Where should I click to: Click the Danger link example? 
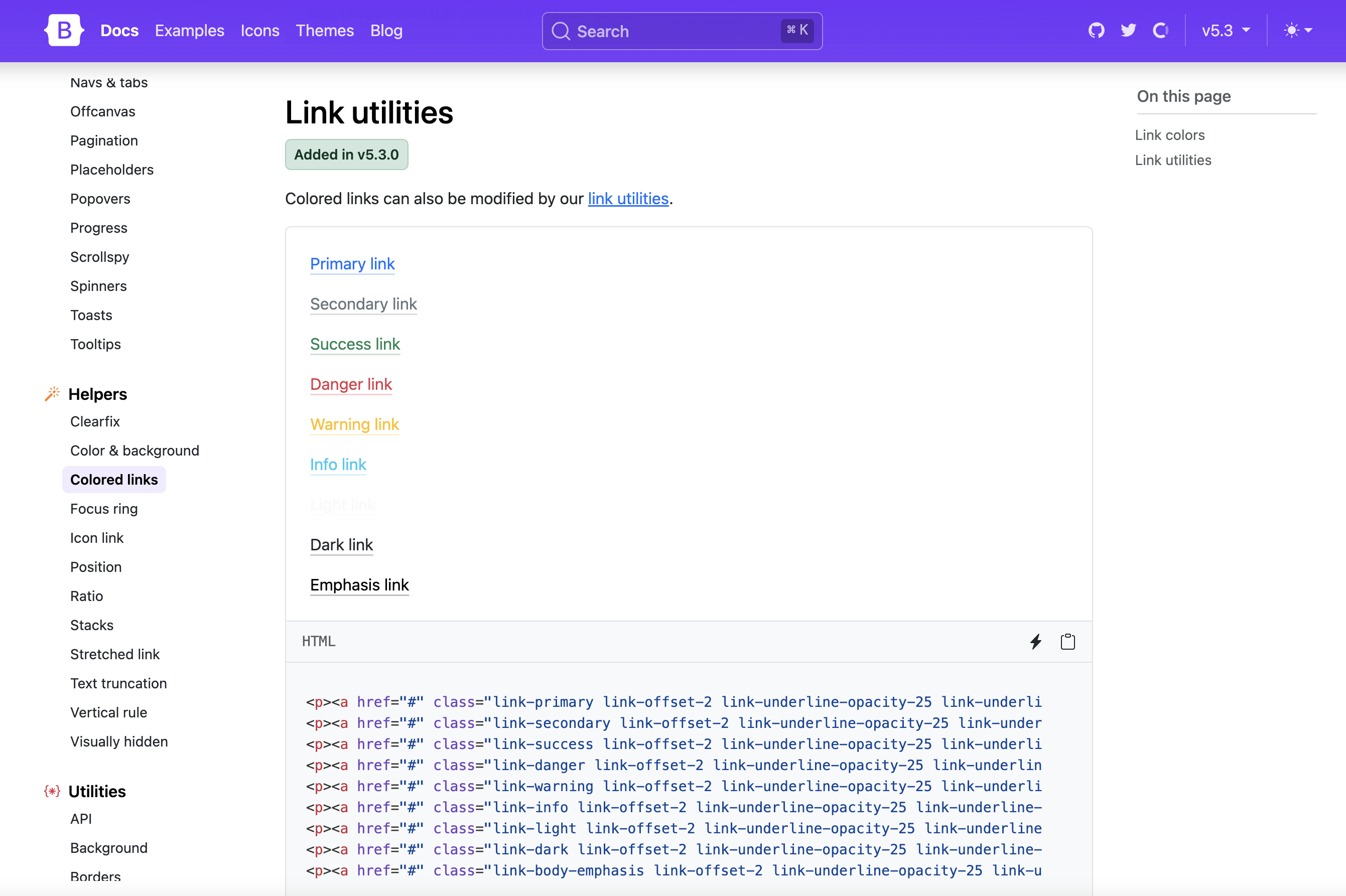pyautogui.click(x=350, y=384)
